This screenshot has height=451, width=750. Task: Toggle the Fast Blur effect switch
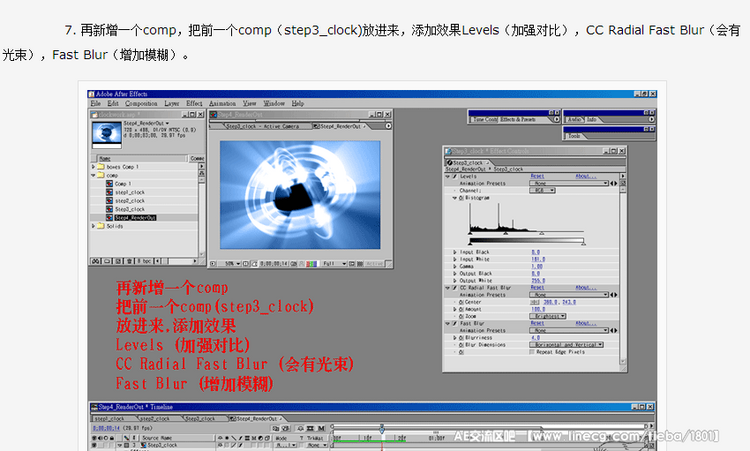pyautogui.click(x=455, y=323)
